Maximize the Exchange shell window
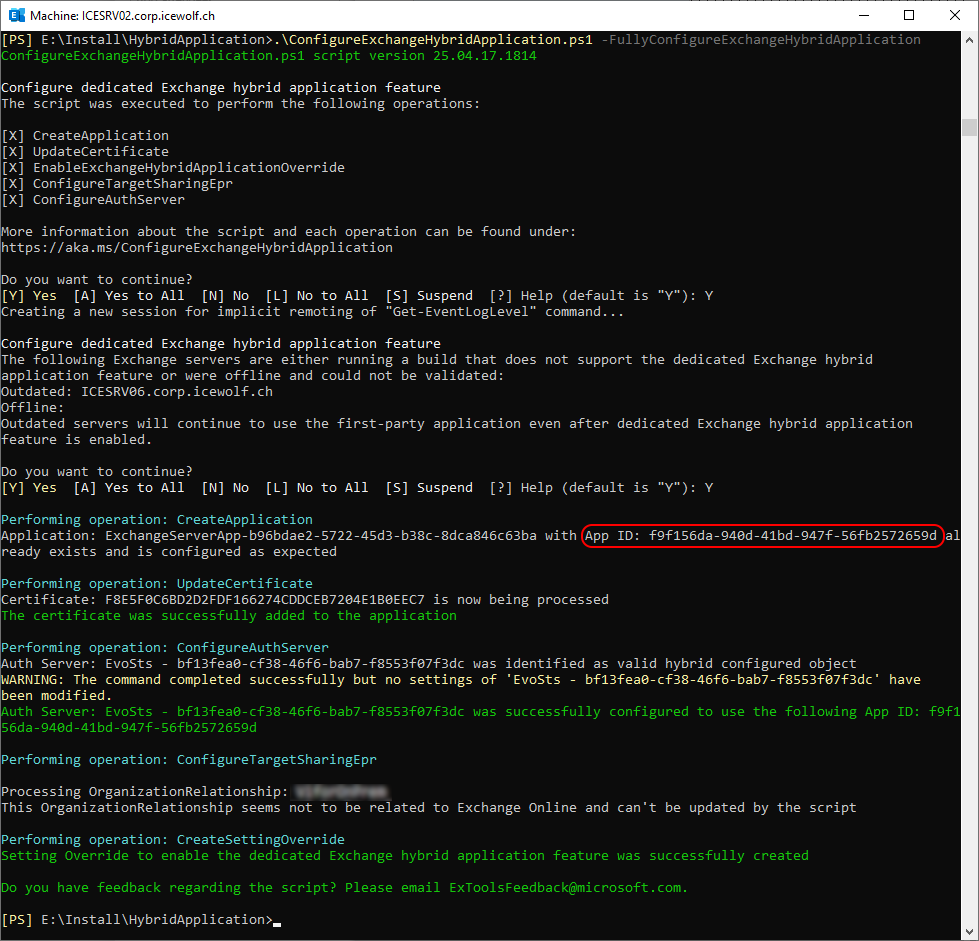Viewport: 979px width, 941px height. 909,16
